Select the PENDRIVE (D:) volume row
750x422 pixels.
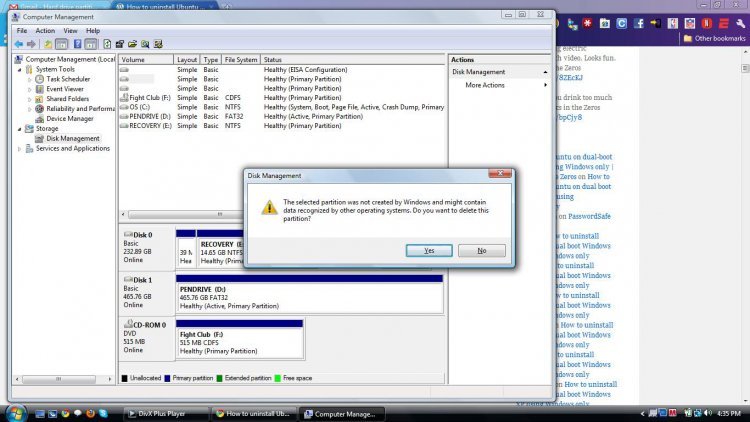point(282,116)
